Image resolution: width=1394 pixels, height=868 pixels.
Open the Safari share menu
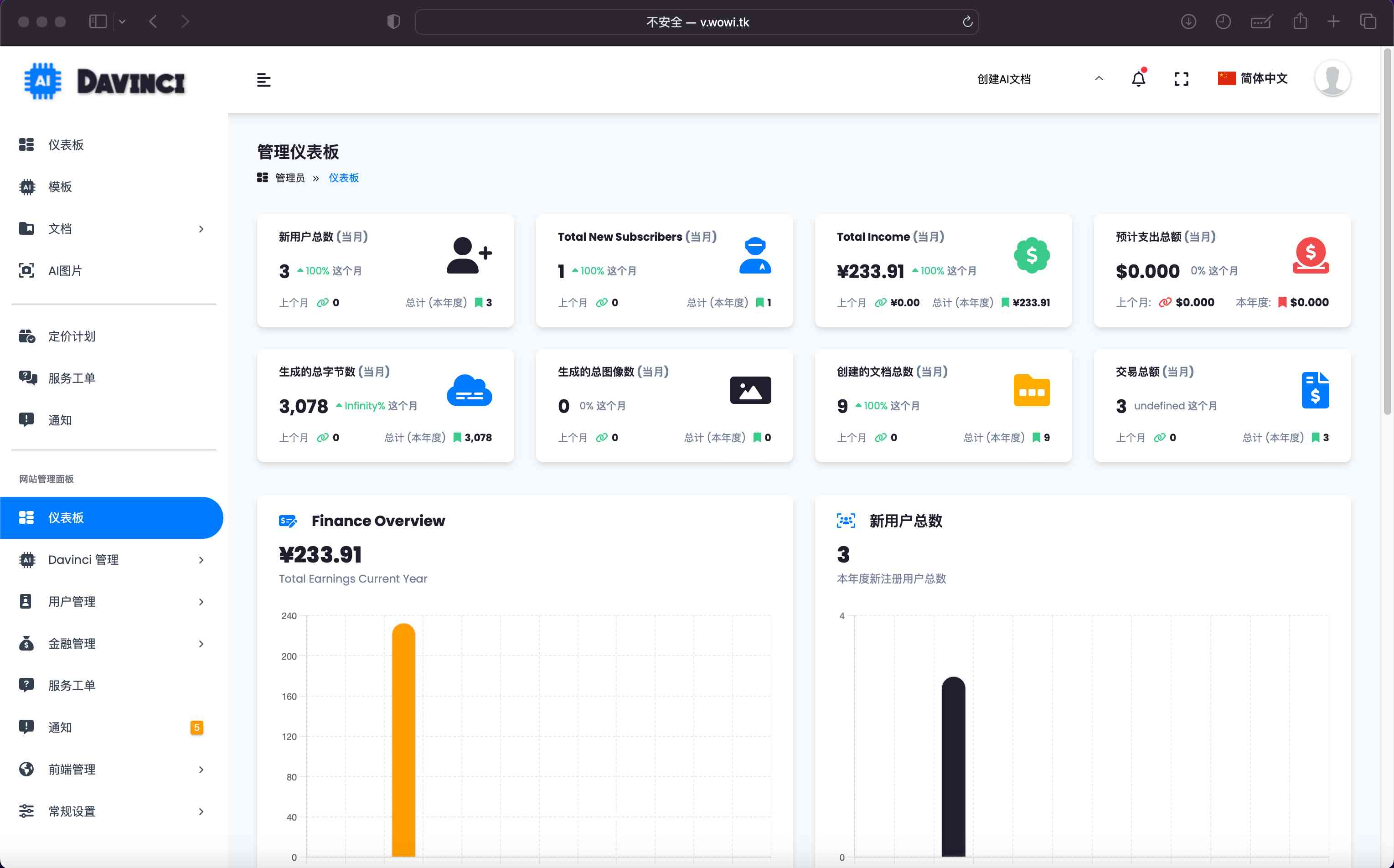pyautogui.click(x=1300, y=22)
